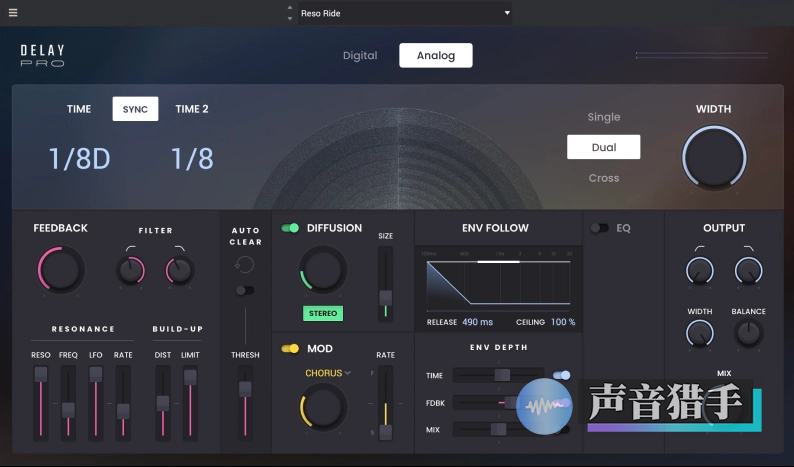Click the FREQ slider handle
Viewport: 794px width, 467px height.
(x=68, y=410)
